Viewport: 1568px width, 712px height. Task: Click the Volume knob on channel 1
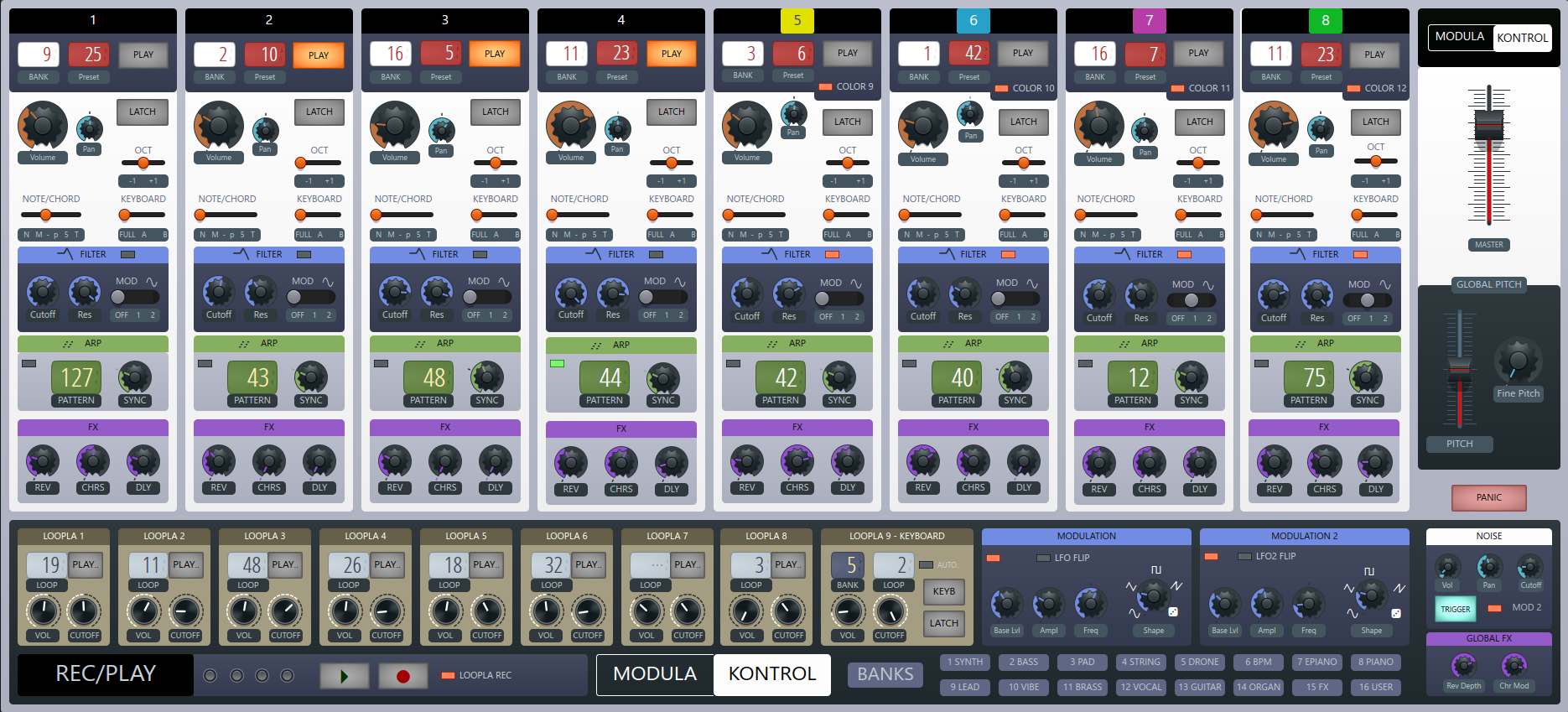(42, 126)
